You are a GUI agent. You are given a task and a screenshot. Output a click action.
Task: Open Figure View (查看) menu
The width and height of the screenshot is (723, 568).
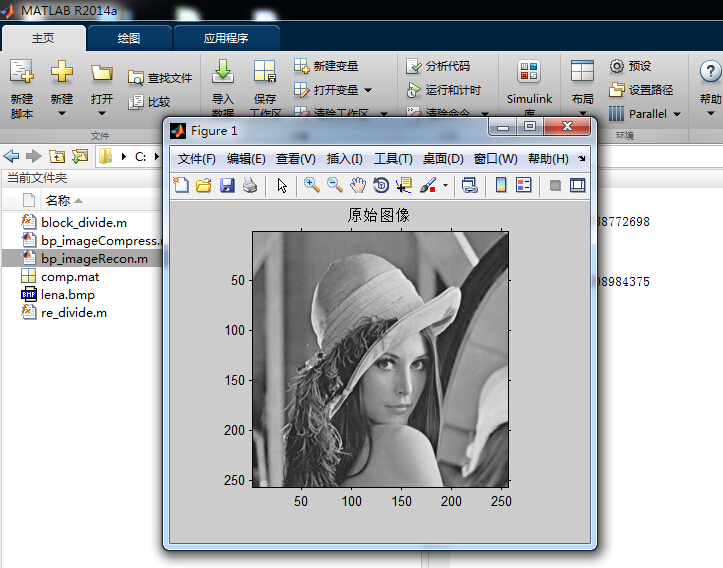[x=296, y=159]
